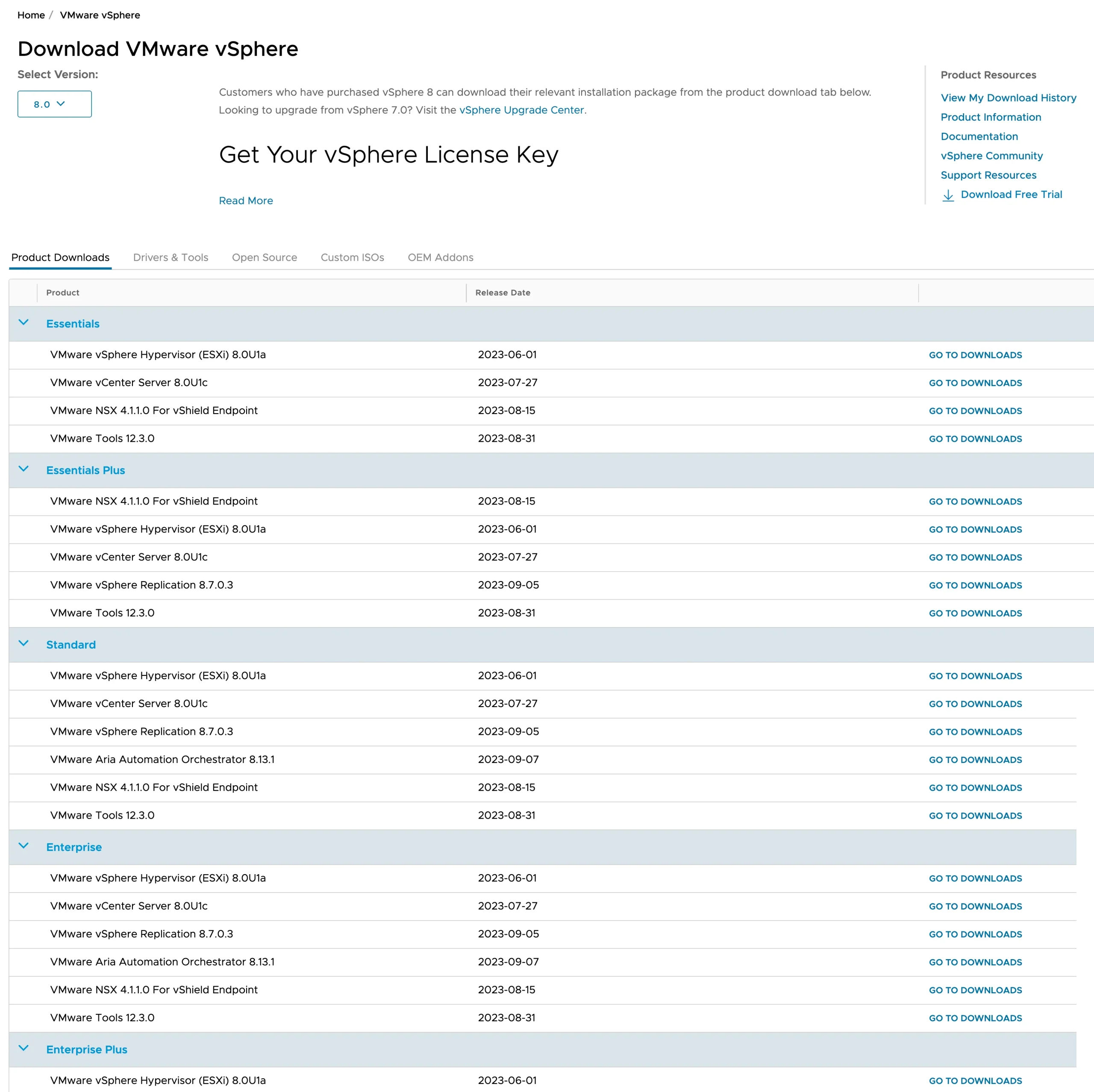Open Support Resources
Screen dimensions: 1094x1092
(x=988, y=175)
